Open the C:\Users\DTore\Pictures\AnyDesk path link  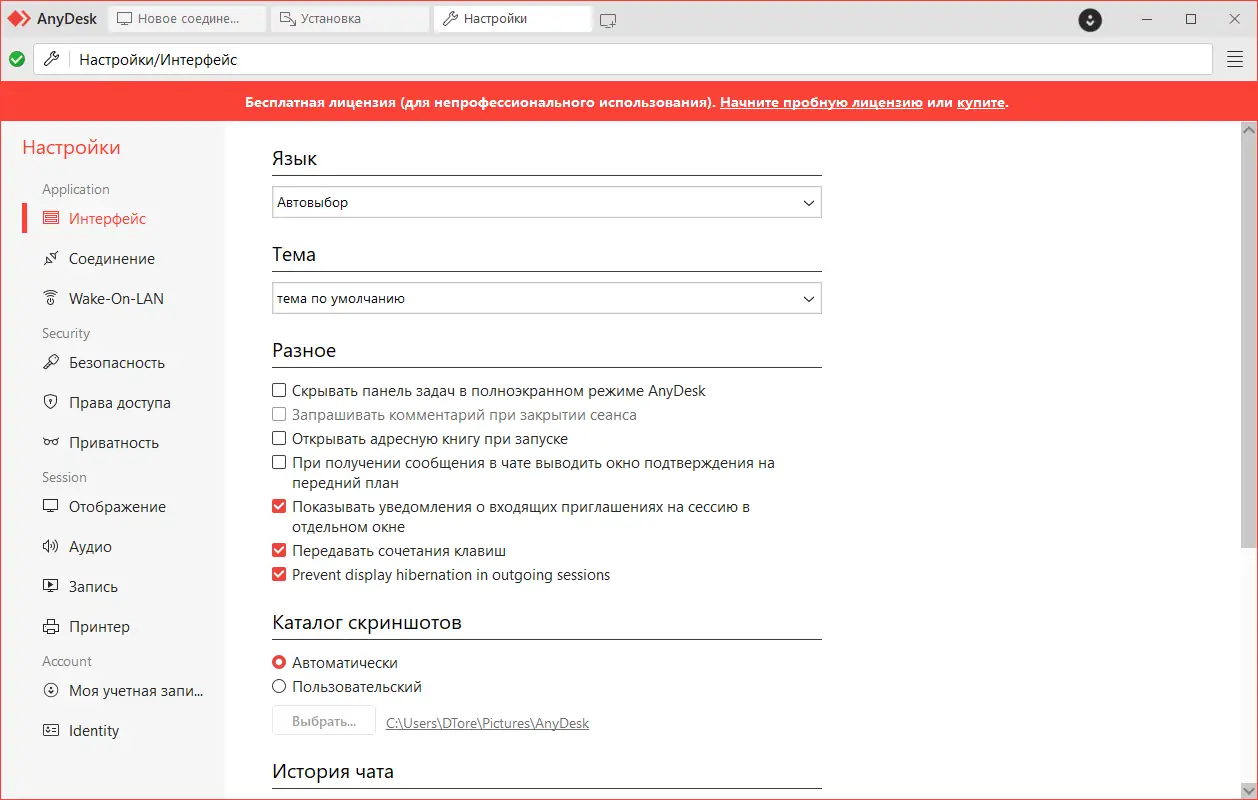tap(488, 722)
